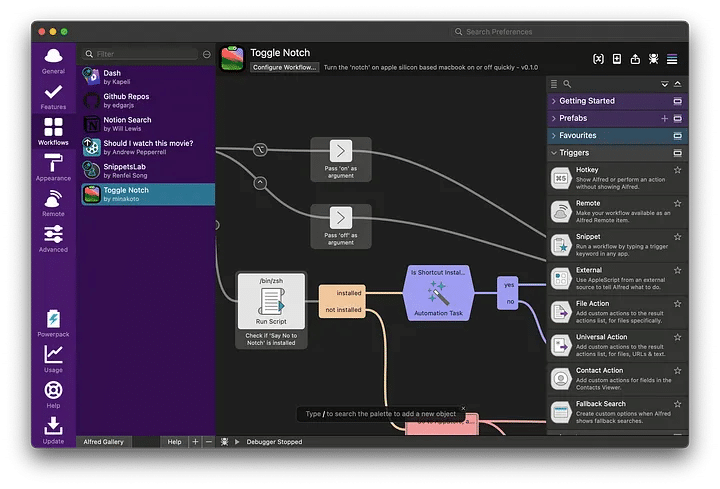Click the Search Preferences field
The height and width of the screenshot is (489, 720).
tap(568, 32)
